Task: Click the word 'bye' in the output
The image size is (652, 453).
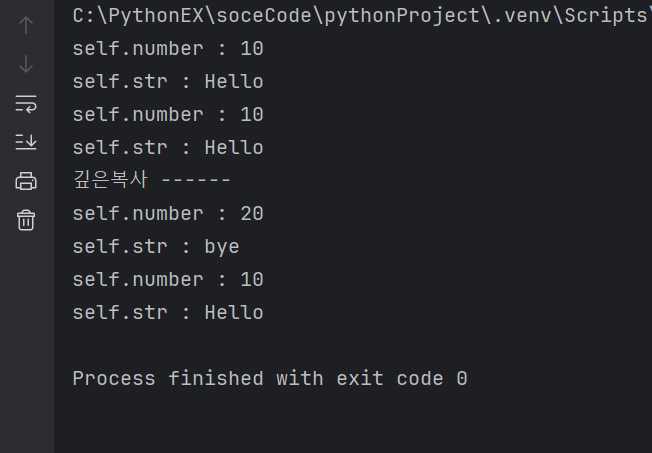Action: [222, 248]
